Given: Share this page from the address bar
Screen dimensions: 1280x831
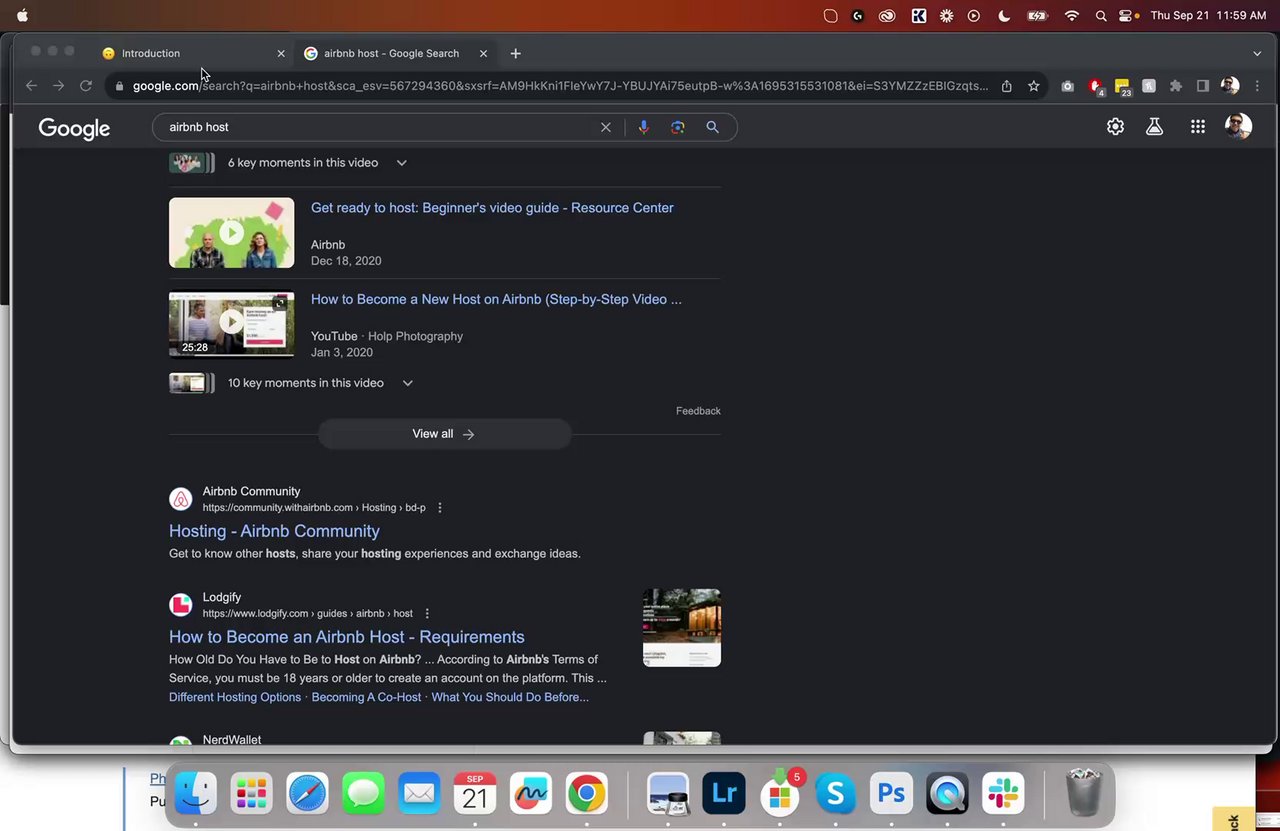Looking at the screenshot, I should 1007,86.
